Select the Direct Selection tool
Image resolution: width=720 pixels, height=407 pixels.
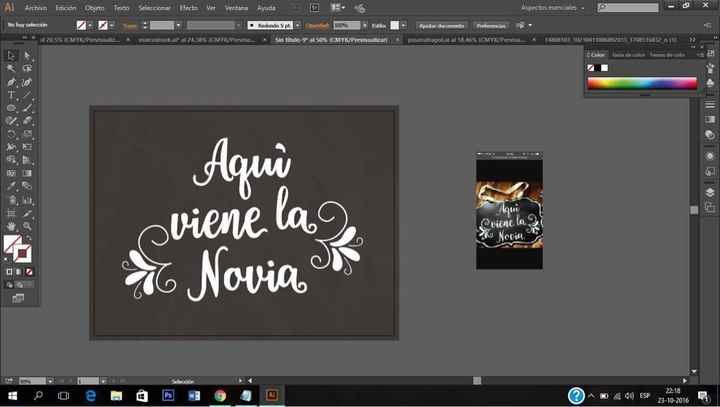pyautogui.click(x=27, y=56)
